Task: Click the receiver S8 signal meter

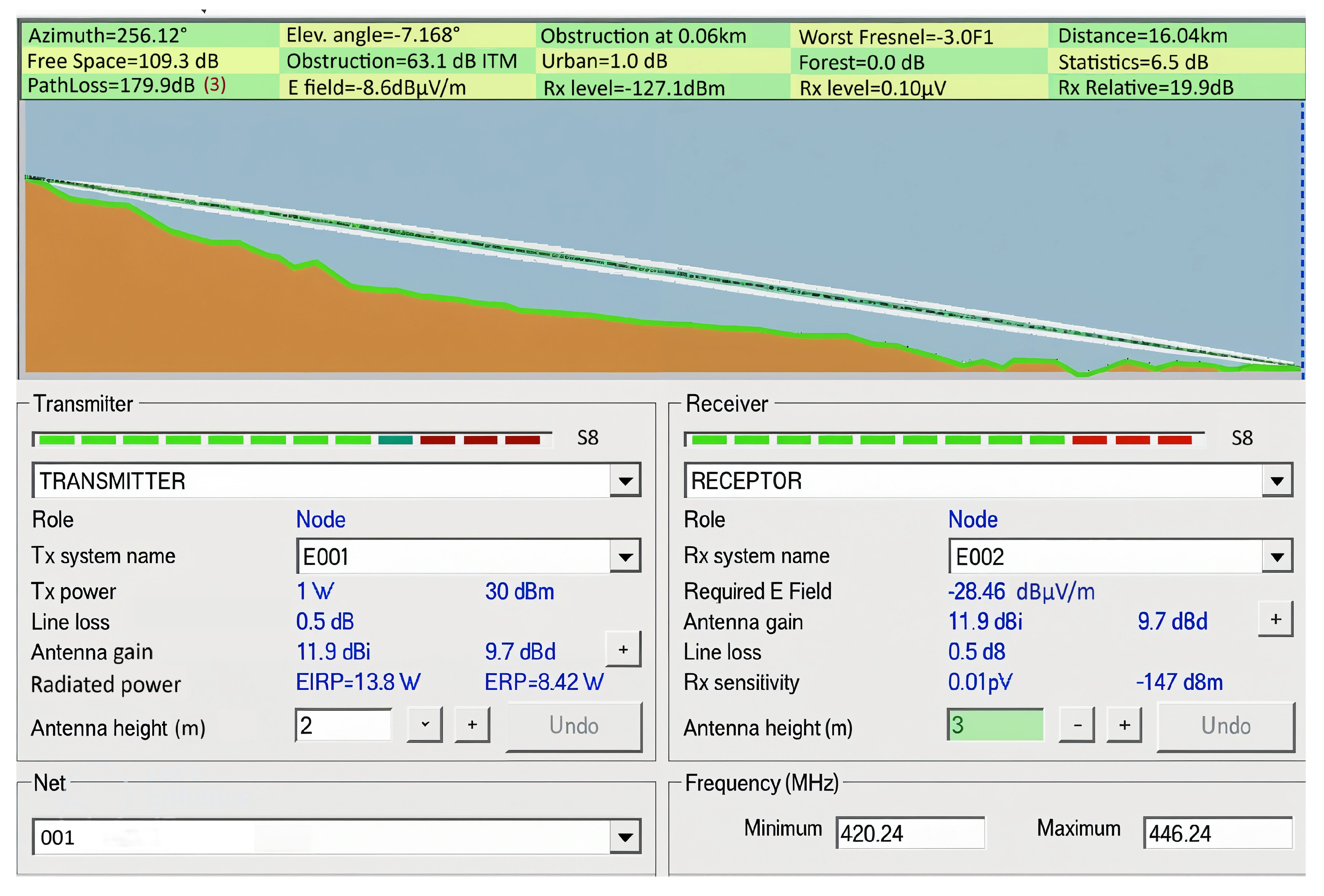Action: (x=943, y=440)
